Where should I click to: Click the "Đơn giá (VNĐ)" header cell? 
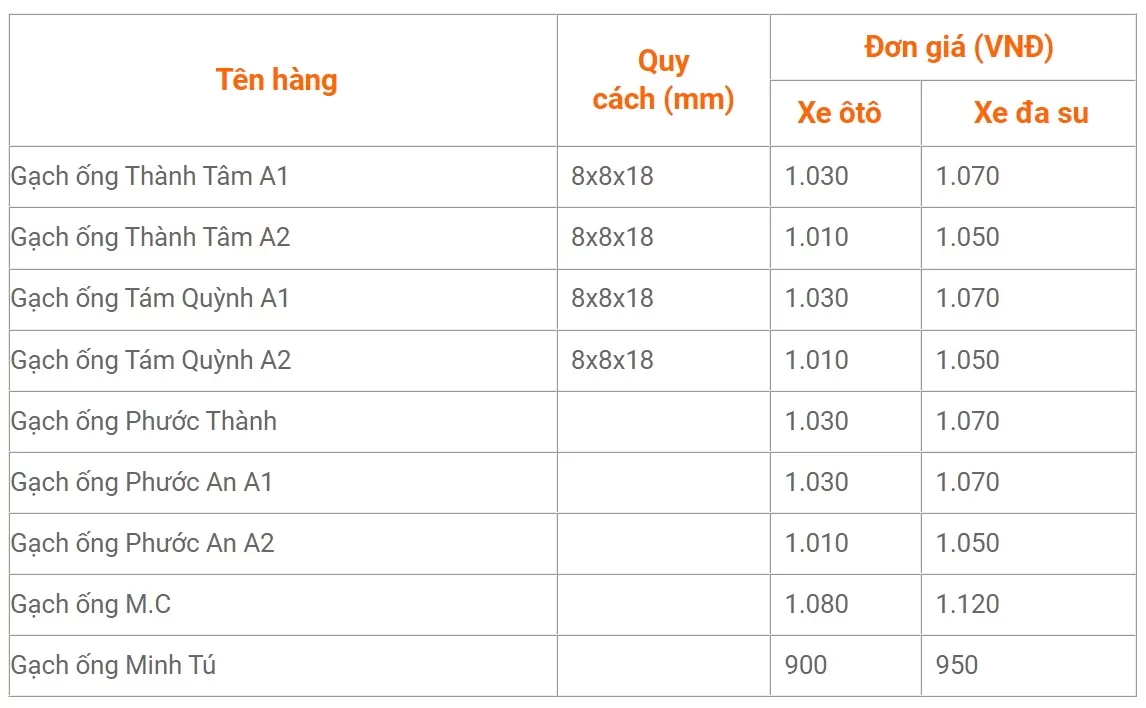[x=958, y=47]
